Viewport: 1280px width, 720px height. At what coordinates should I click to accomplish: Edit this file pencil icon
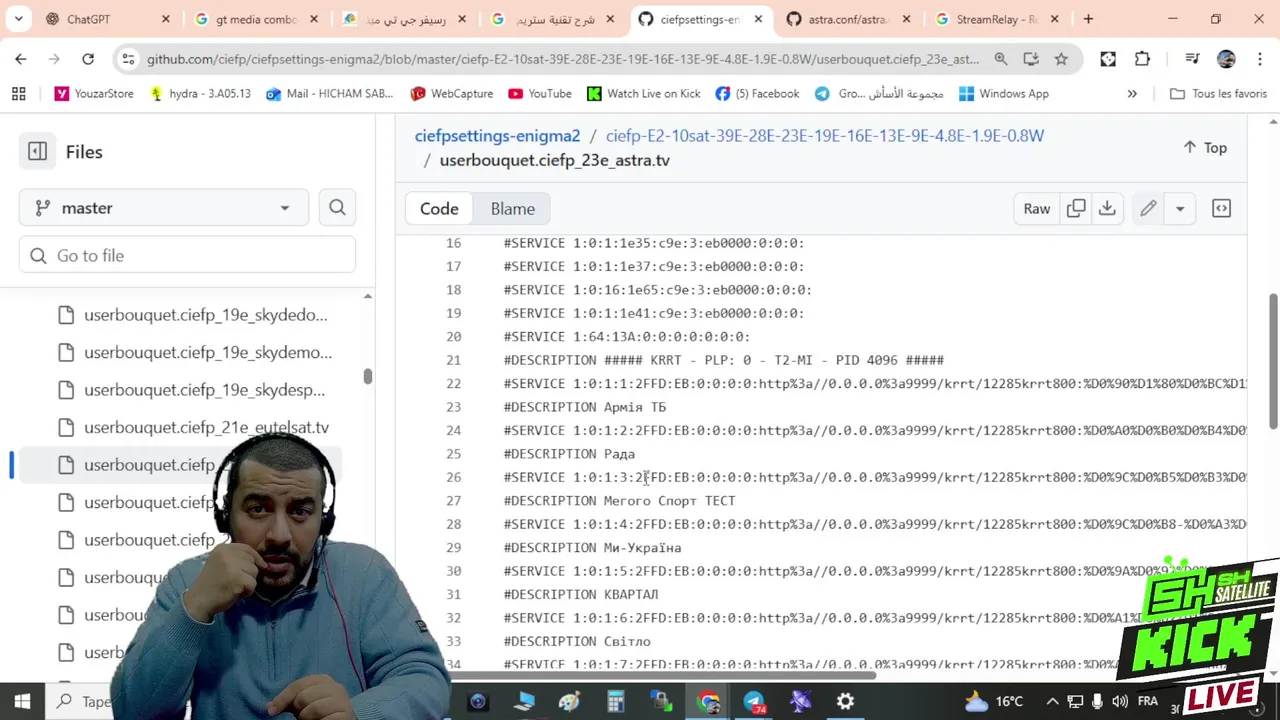tap(1148, 208)
